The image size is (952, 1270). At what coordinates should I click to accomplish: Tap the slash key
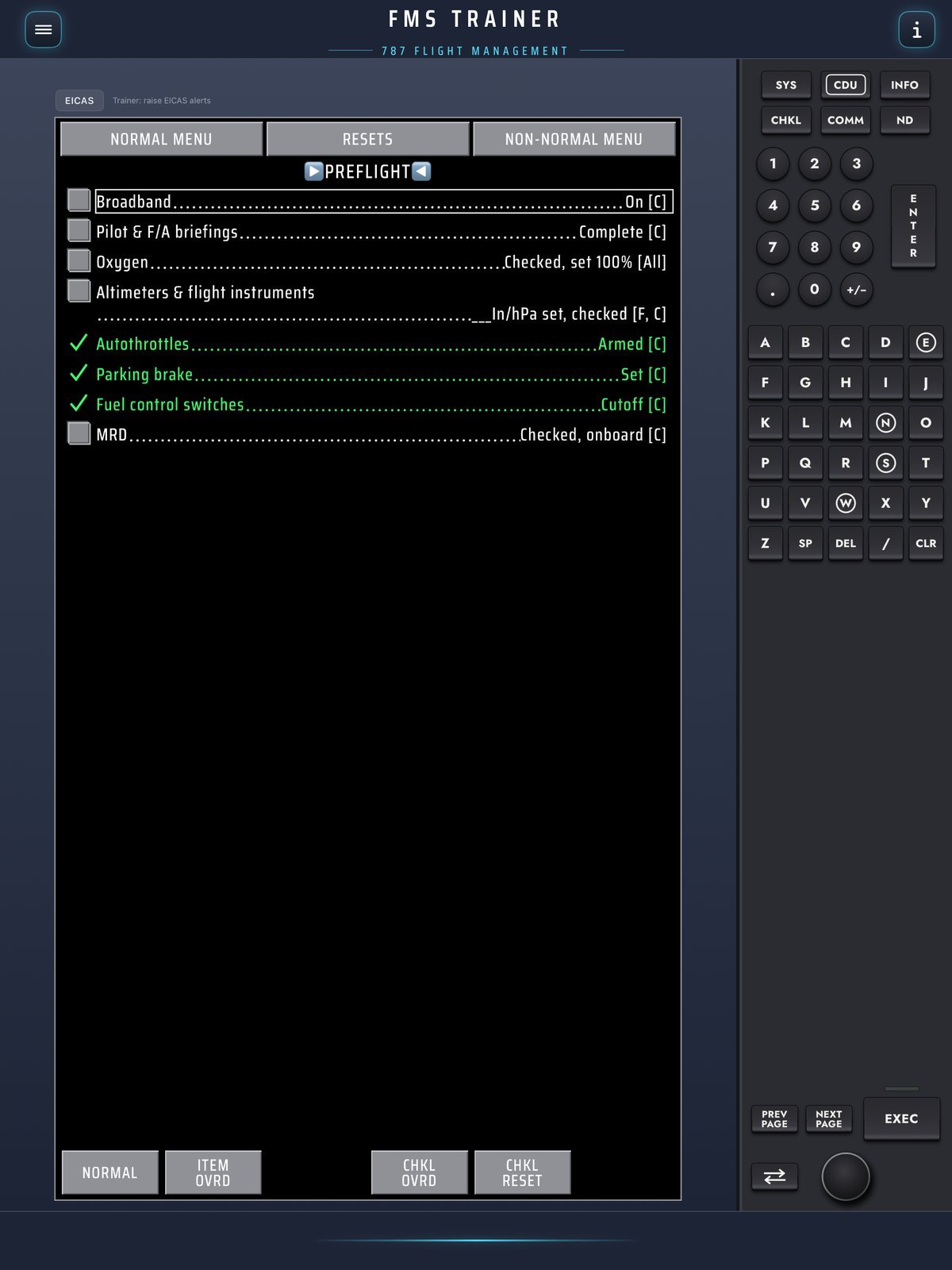[x=885, y=543]
